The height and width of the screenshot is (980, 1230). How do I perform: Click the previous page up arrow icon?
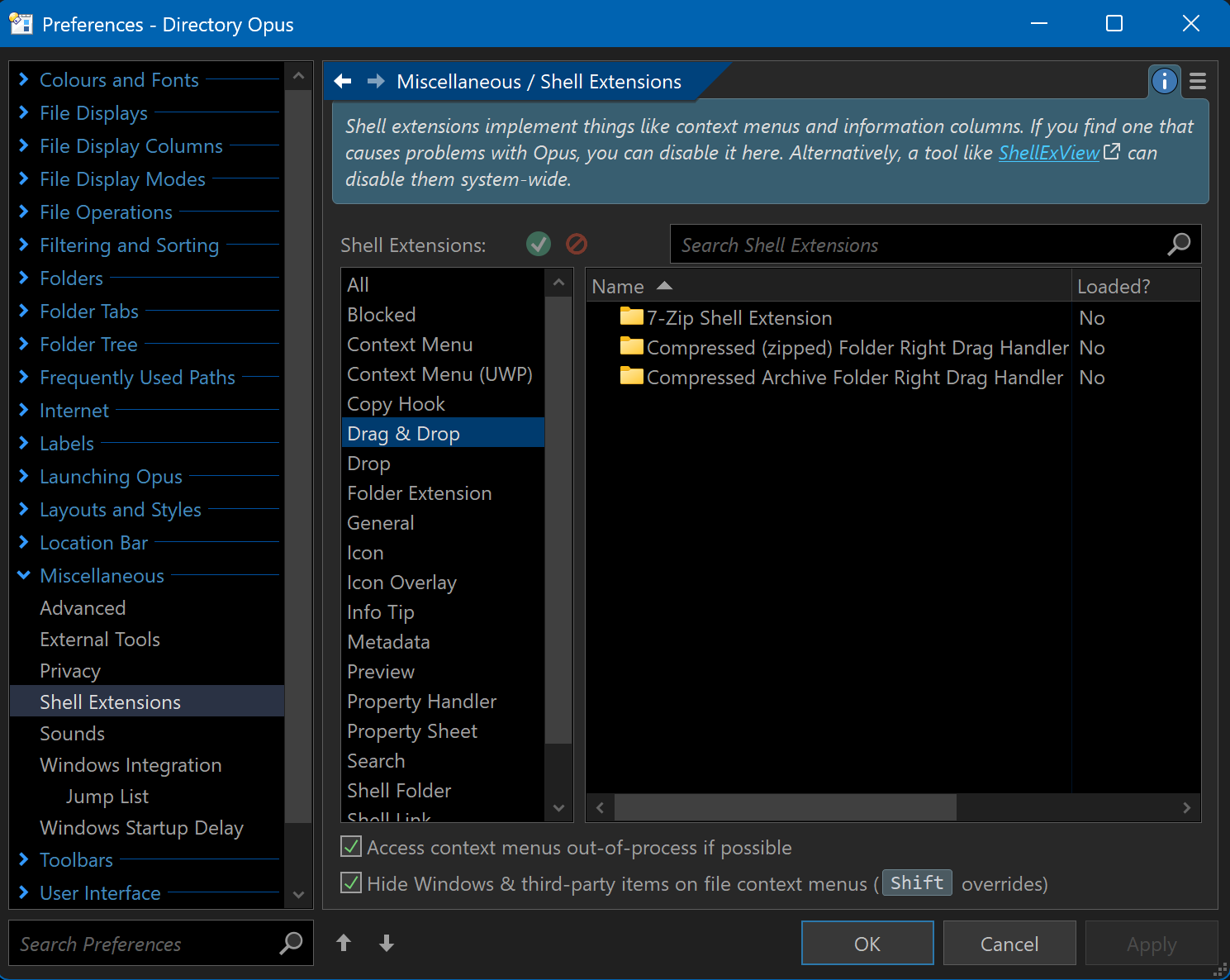(x=344, y=943)
